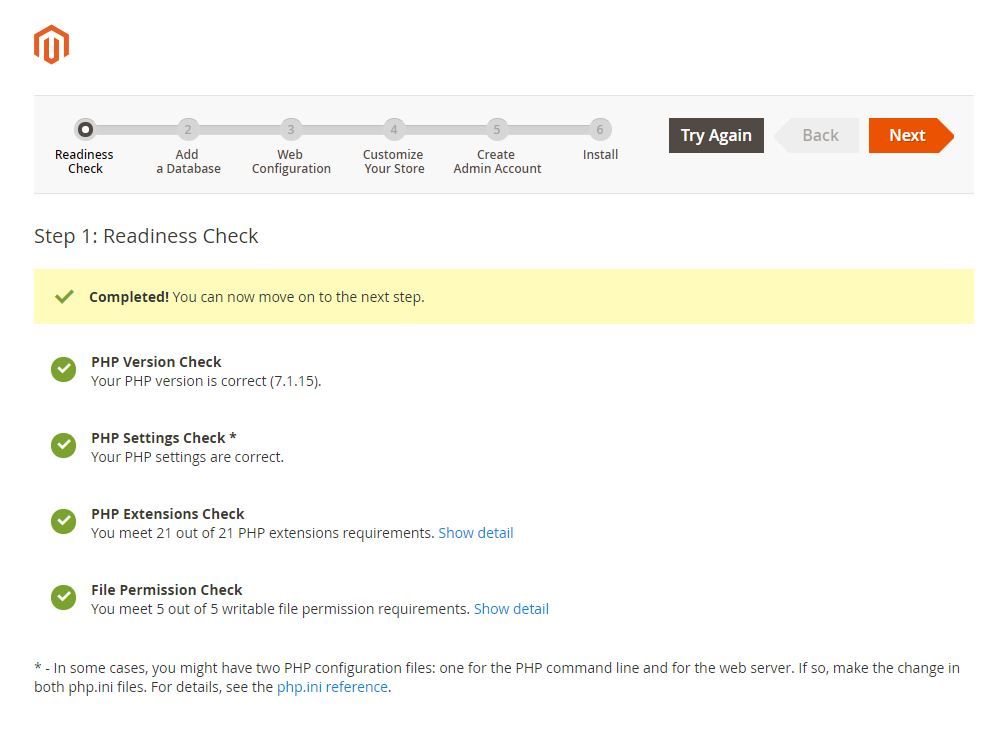
Task: Show detail for file permission requirements
Action: (511, 609)
